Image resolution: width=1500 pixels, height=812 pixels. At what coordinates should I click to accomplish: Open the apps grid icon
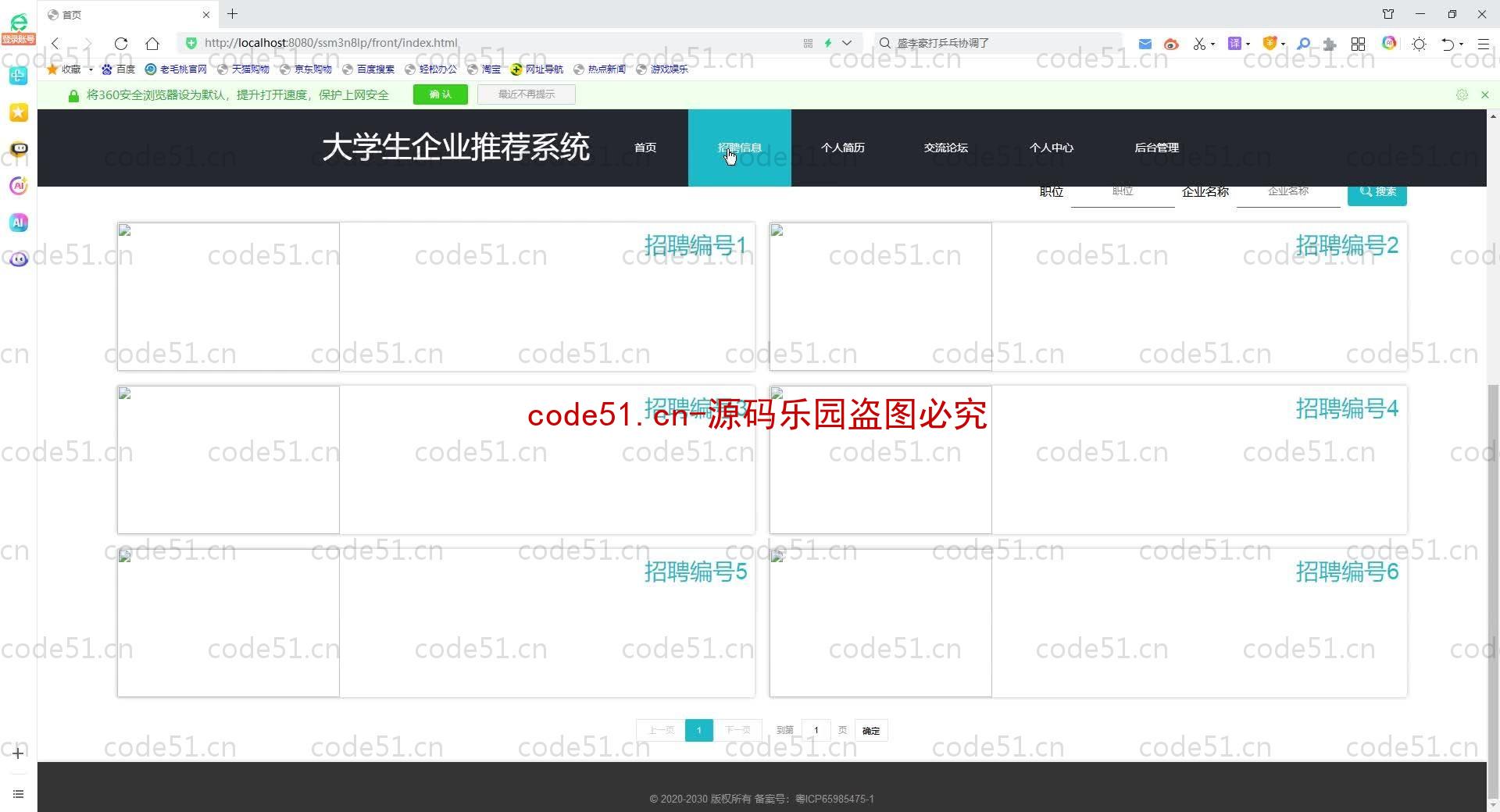(x=1359, y=44)
